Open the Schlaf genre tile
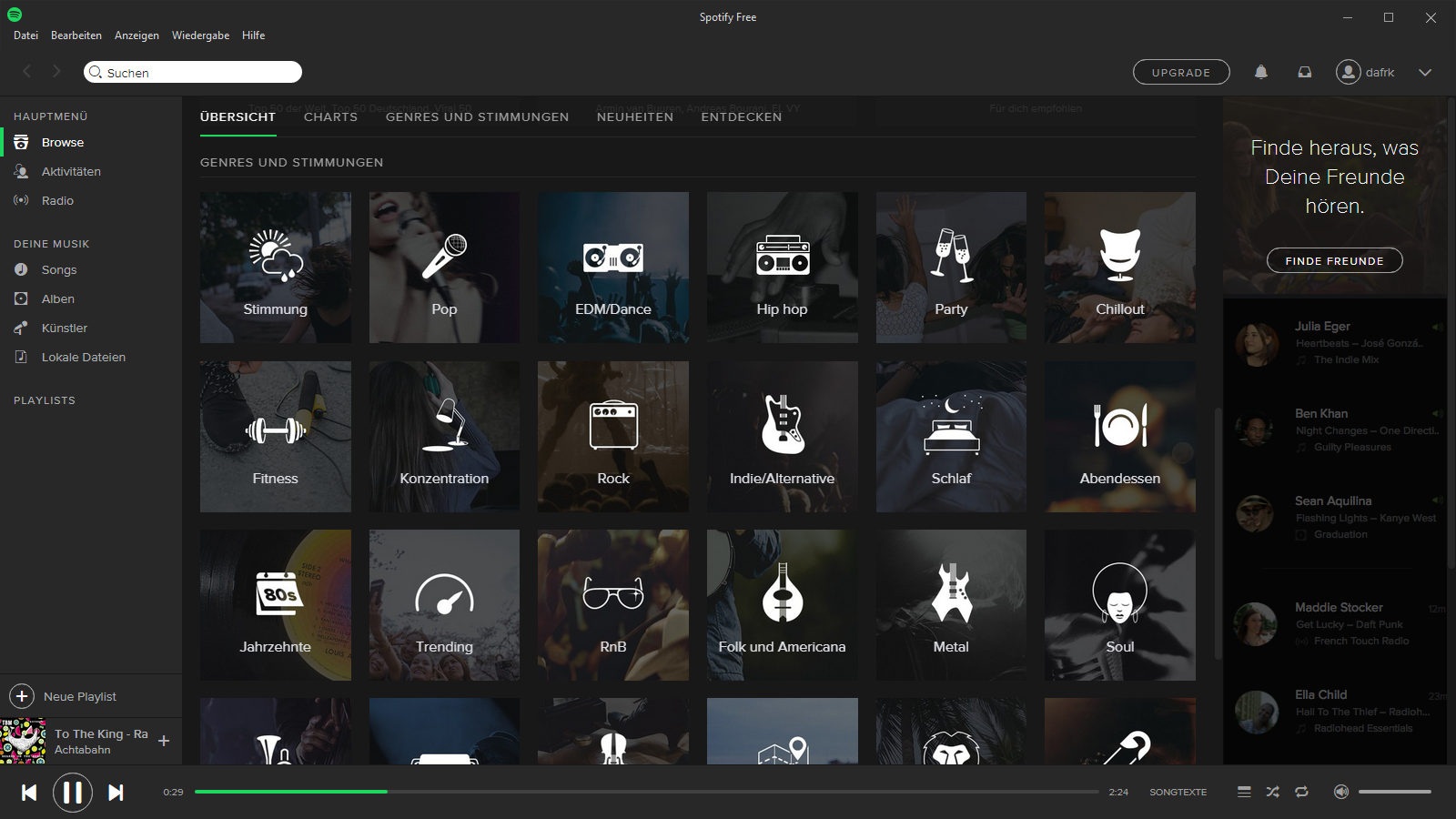 pyautogui.click(x=951, y=437)
